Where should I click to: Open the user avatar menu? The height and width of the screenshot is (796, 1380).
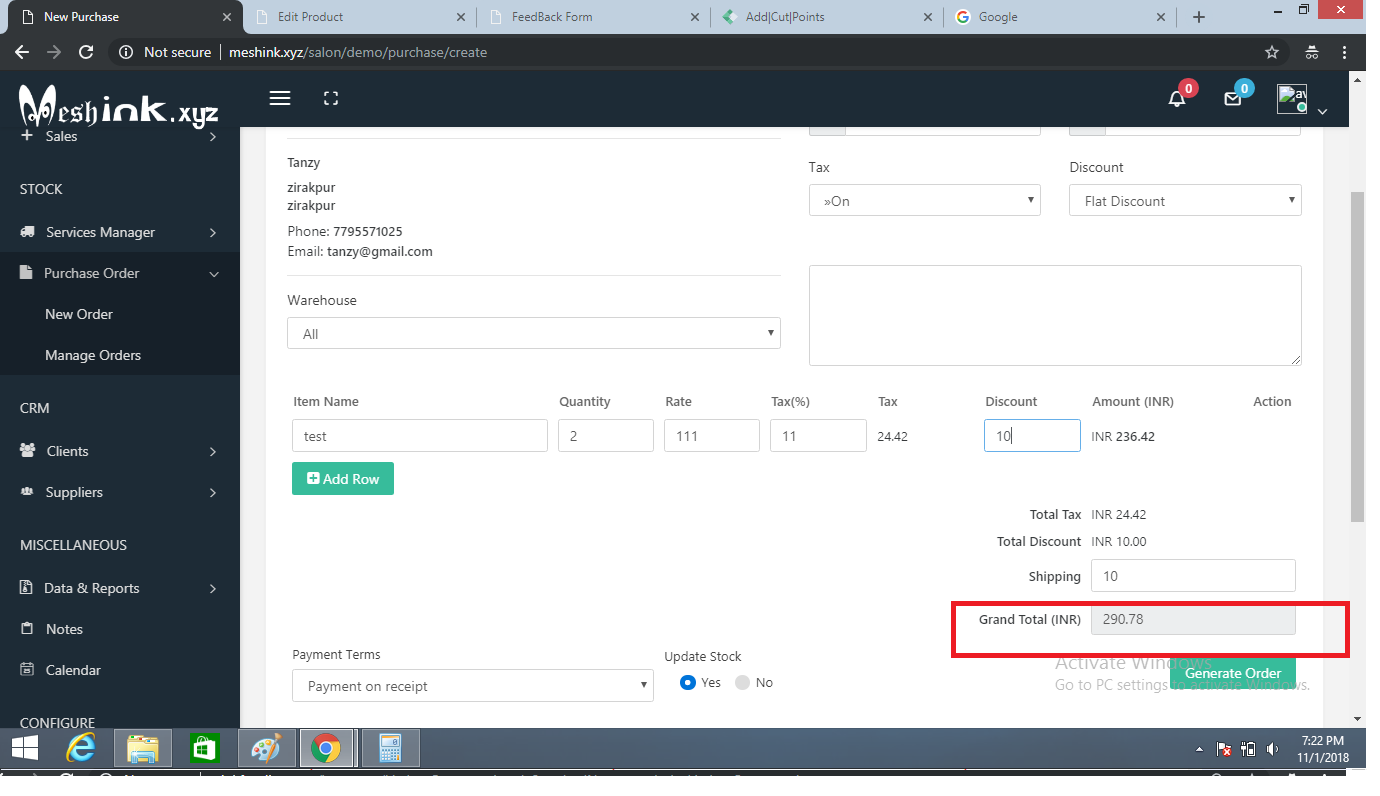[x=1292, y=99]
